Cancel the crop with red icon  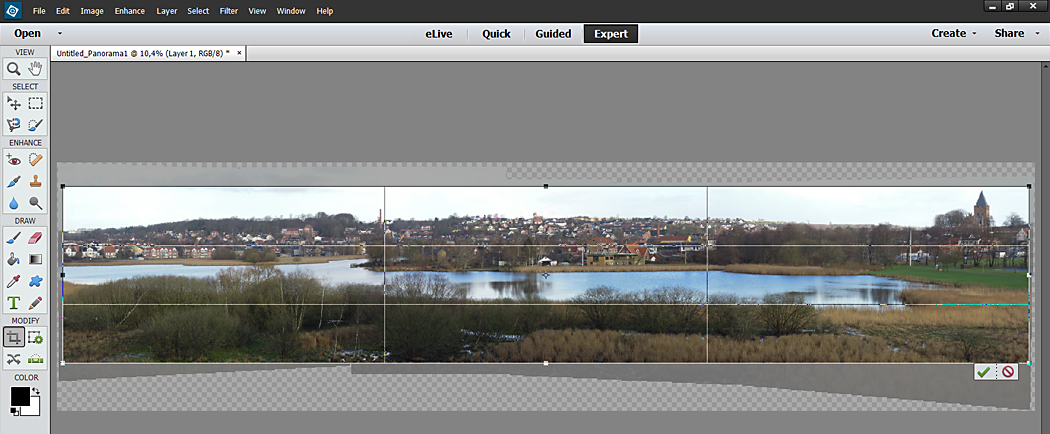click(1007, 372)
